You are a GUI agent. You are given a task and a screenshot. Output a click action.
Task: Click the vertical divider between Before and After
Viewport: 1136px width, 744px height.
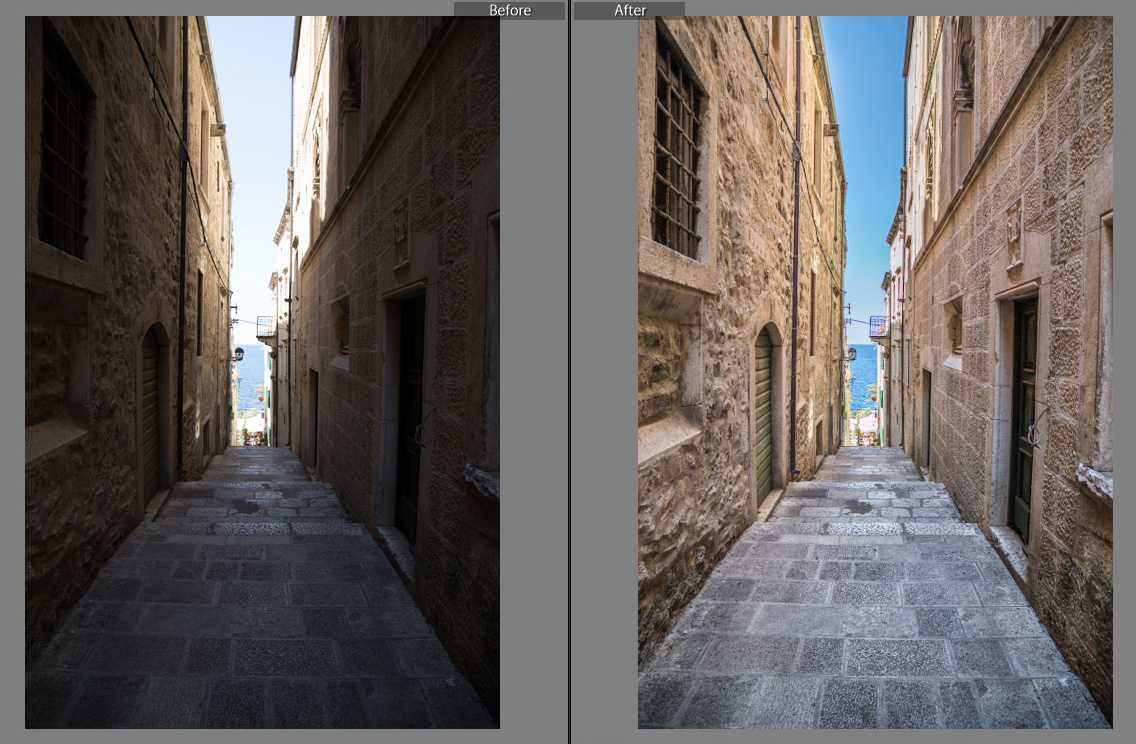coord(569,372)
